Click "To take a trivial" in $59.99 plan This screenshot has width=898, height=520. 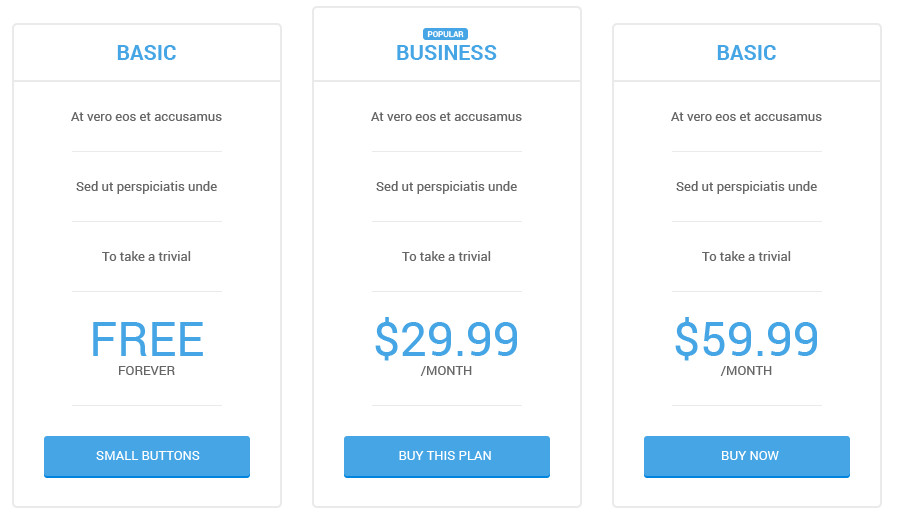(746, 257)
